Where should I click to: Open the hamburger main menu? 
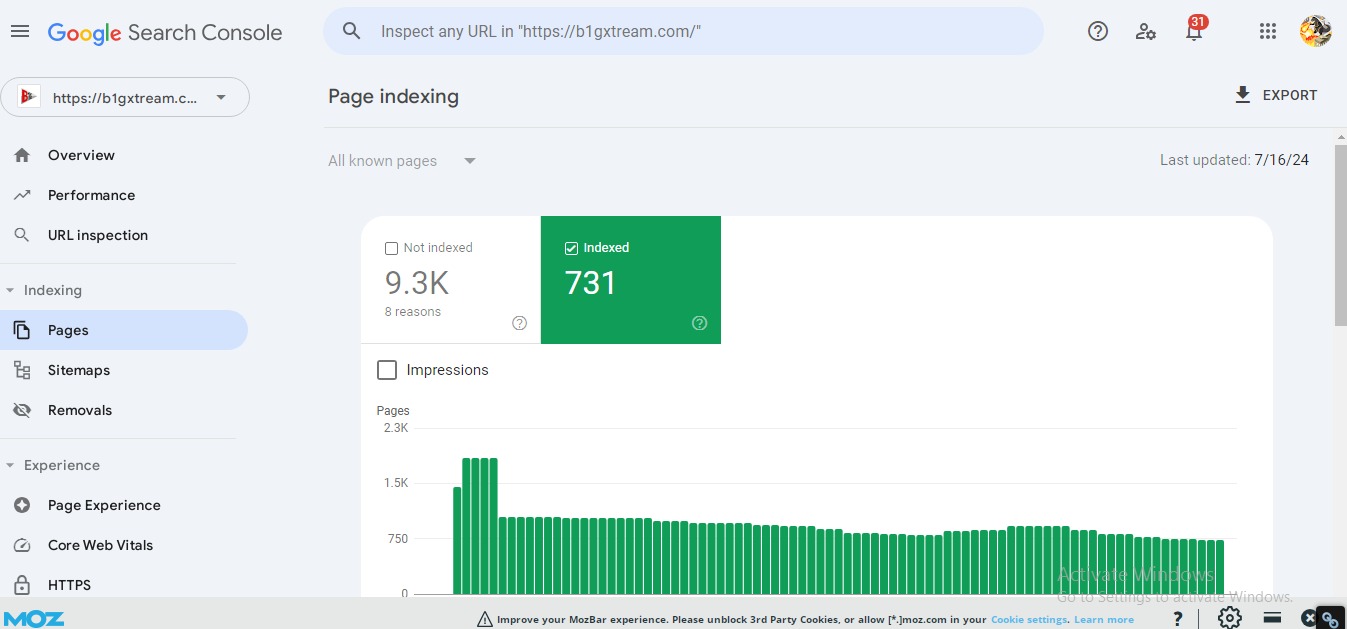[20, 32]
